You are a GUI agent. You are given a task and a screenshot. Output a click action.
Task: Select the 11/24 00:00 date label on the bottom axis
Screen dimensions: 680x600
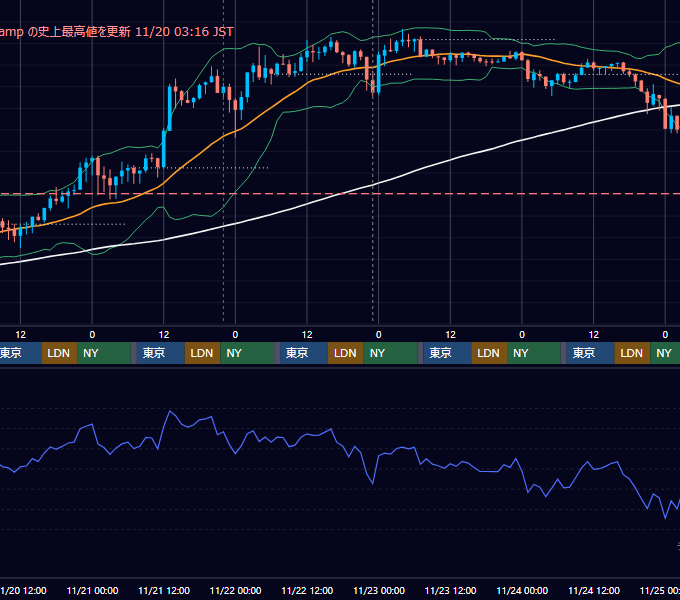(522, 590)
